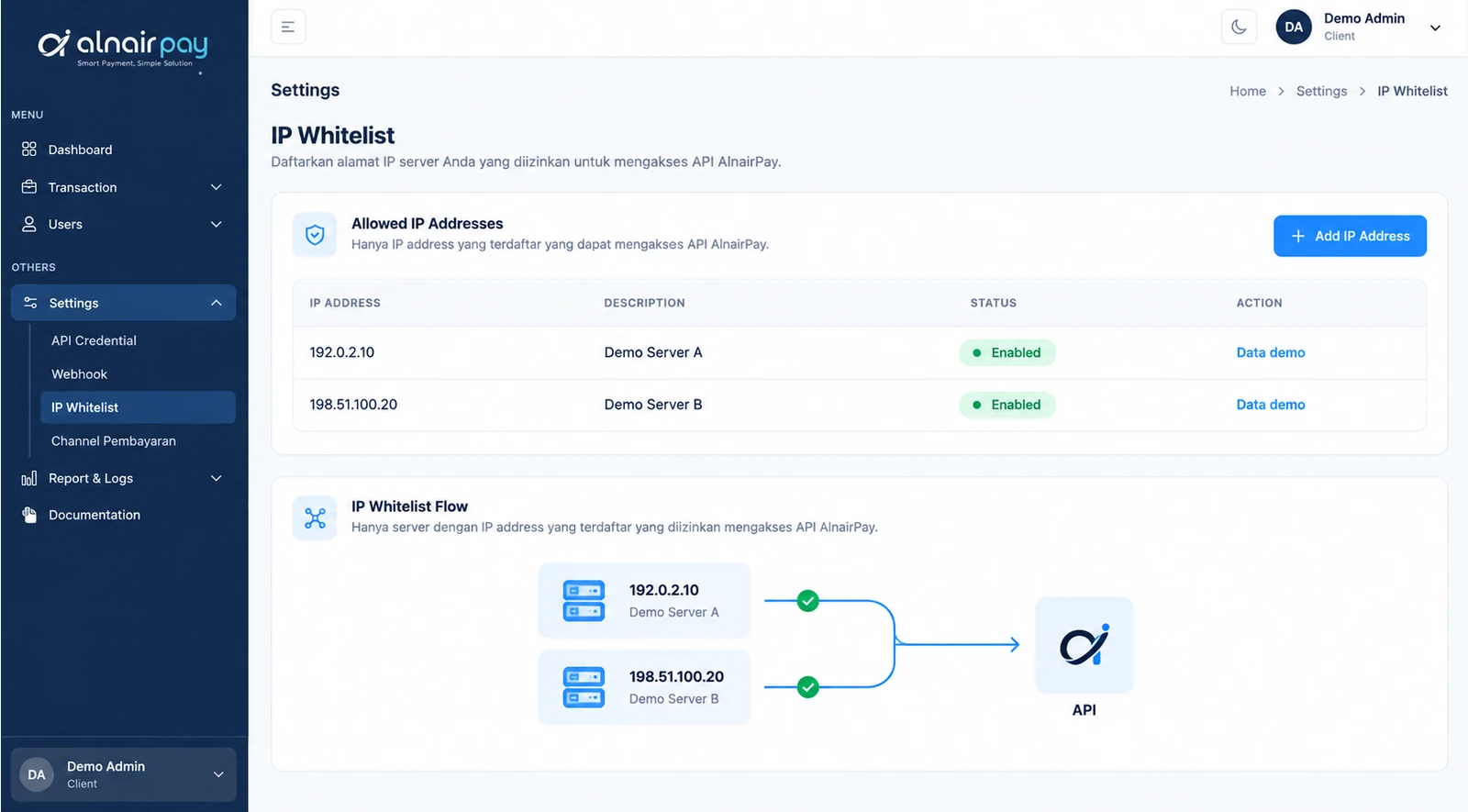Select IP Whitelist in sidebar submenu

tap(138, 407)
